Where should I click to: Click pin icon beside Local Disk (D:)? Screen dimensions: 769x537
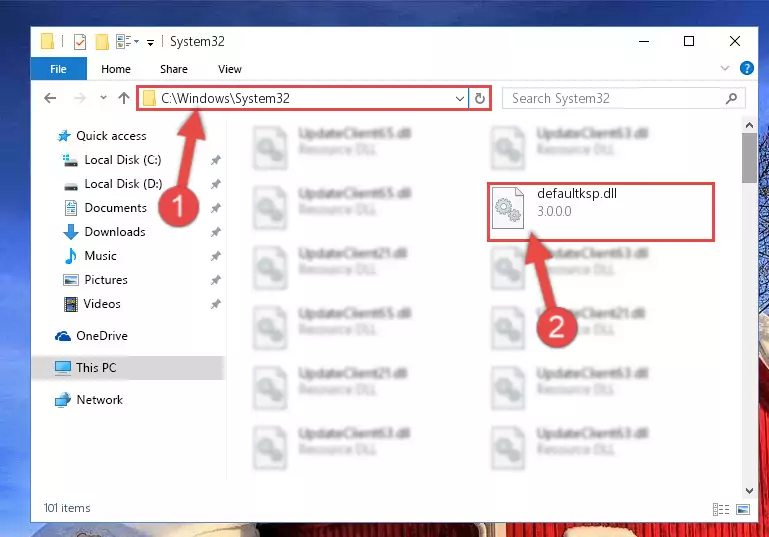(x=216, y=184)
